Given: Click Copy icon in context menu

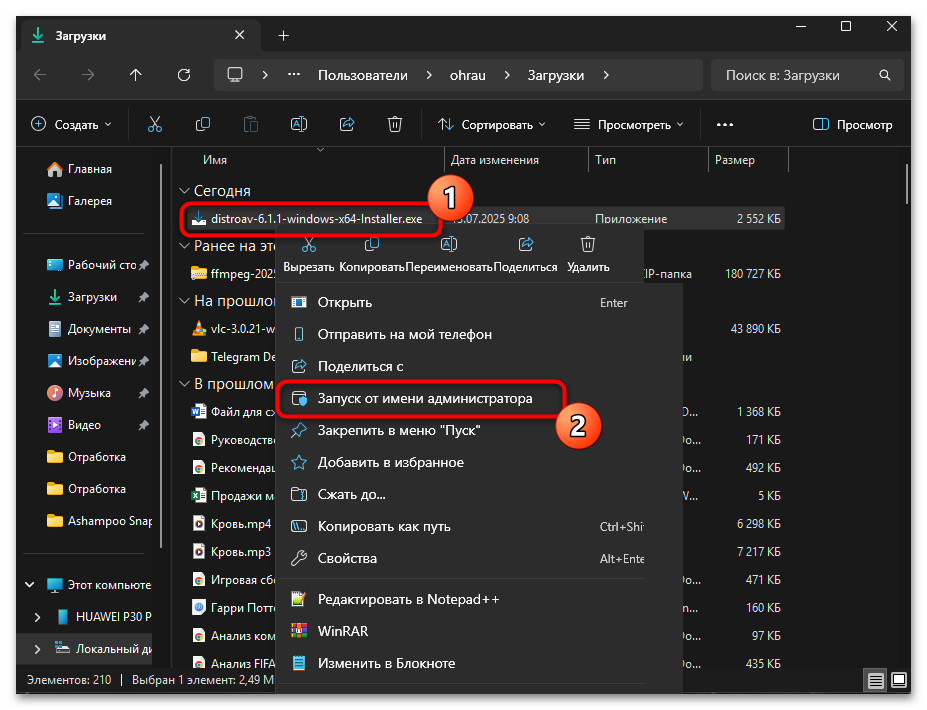Looking at the screenshot, I should click(371, 245).
